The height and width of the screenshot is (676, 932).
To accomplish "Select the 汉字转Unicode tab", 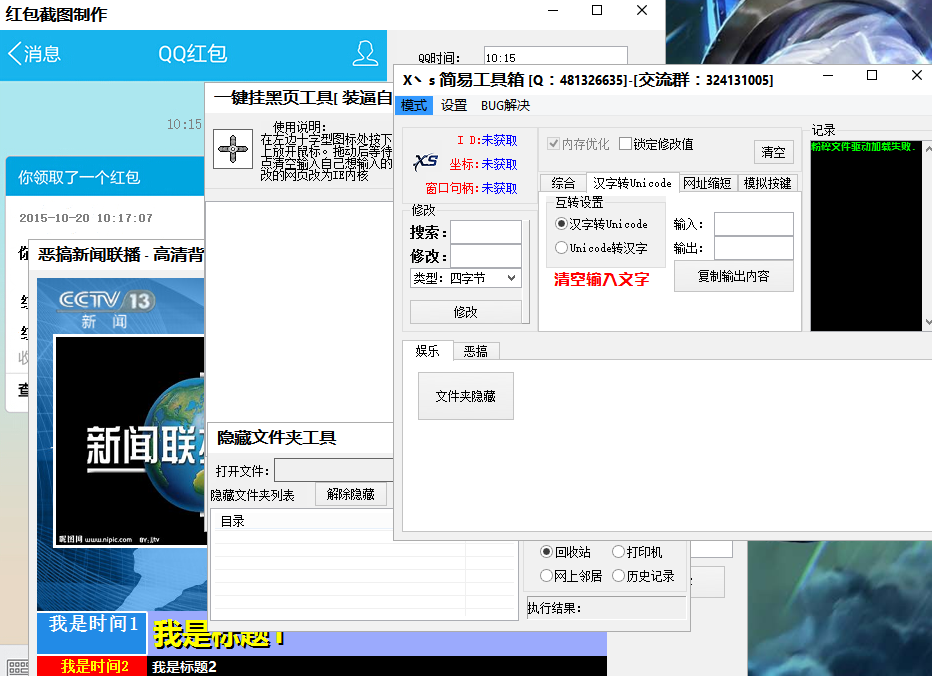I will (632, 183).
